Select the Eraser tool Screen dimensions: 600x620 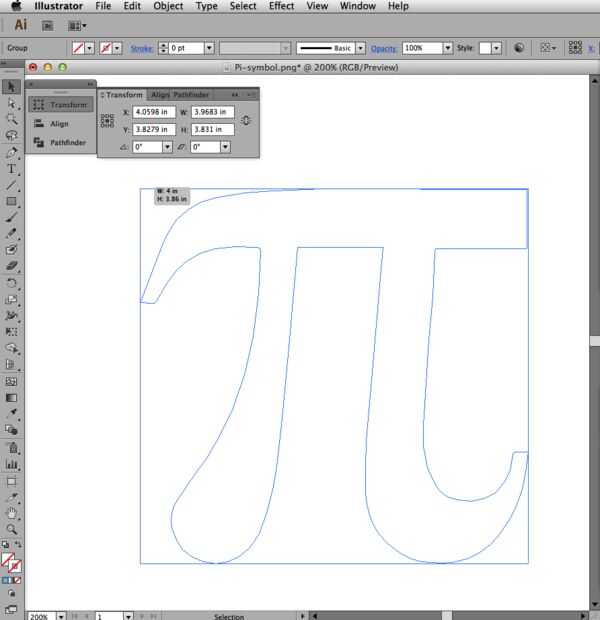(x=11, y=266)
